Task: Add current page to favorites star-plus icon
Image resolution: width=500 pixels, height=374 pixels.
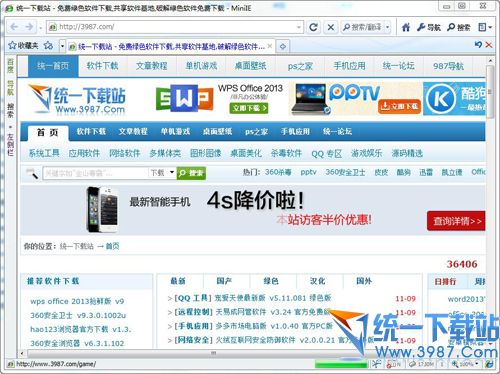Action: point(49,46)
